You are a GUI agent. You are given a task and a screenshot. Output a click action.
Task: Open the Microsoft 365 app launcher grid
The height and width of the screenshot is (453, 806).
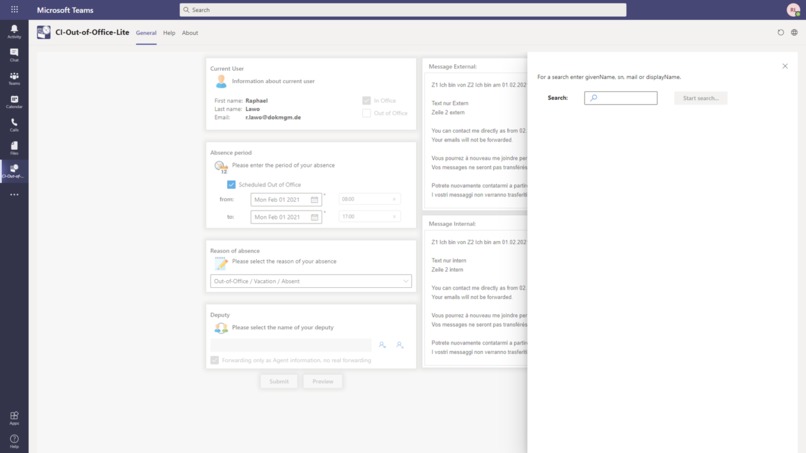[x=14, y=9]
